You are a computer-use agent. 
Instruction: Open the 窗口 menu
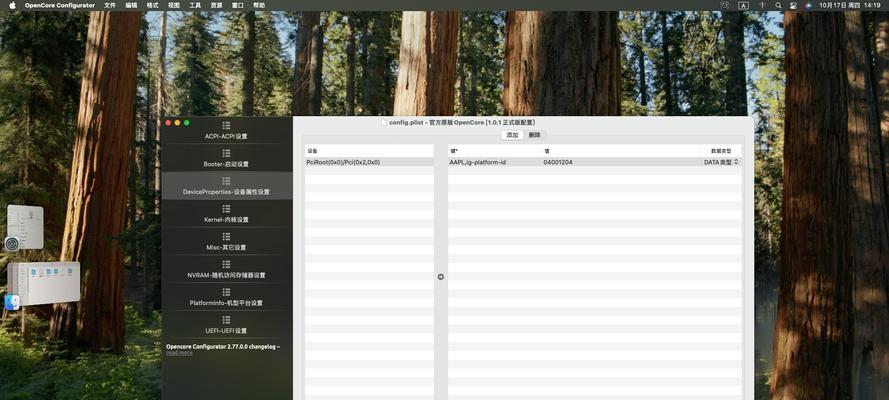[x=238, y=5]
